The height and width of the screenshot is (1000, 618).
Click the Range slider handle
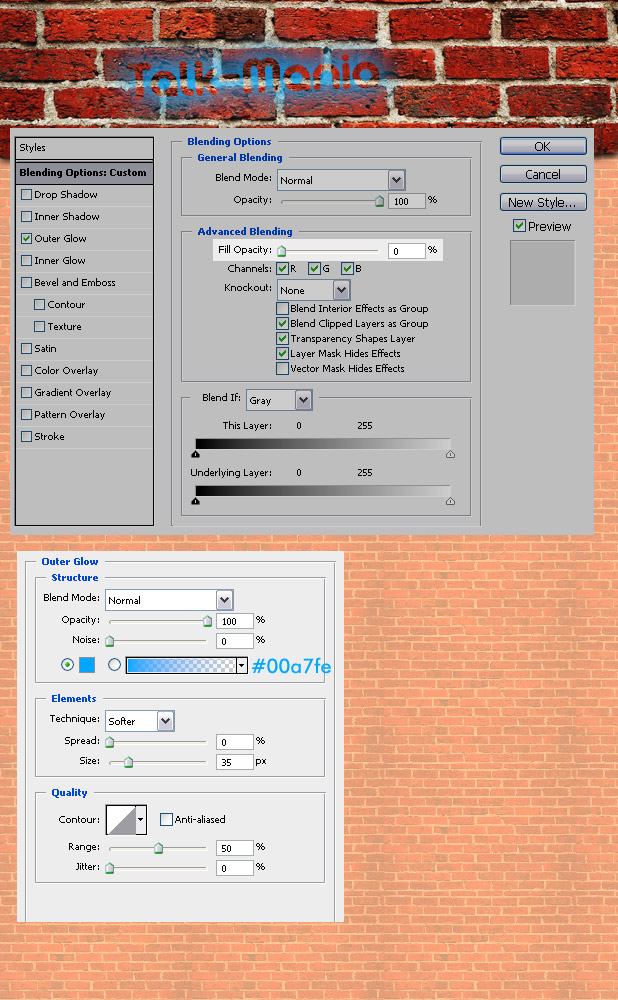158,848
